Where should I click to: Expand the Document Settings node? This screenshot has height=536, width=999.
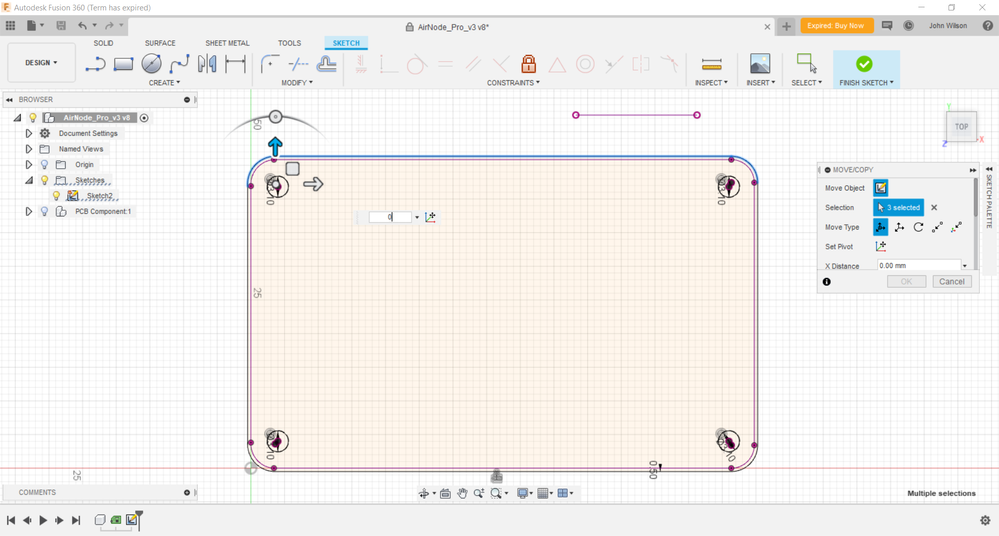29,133
